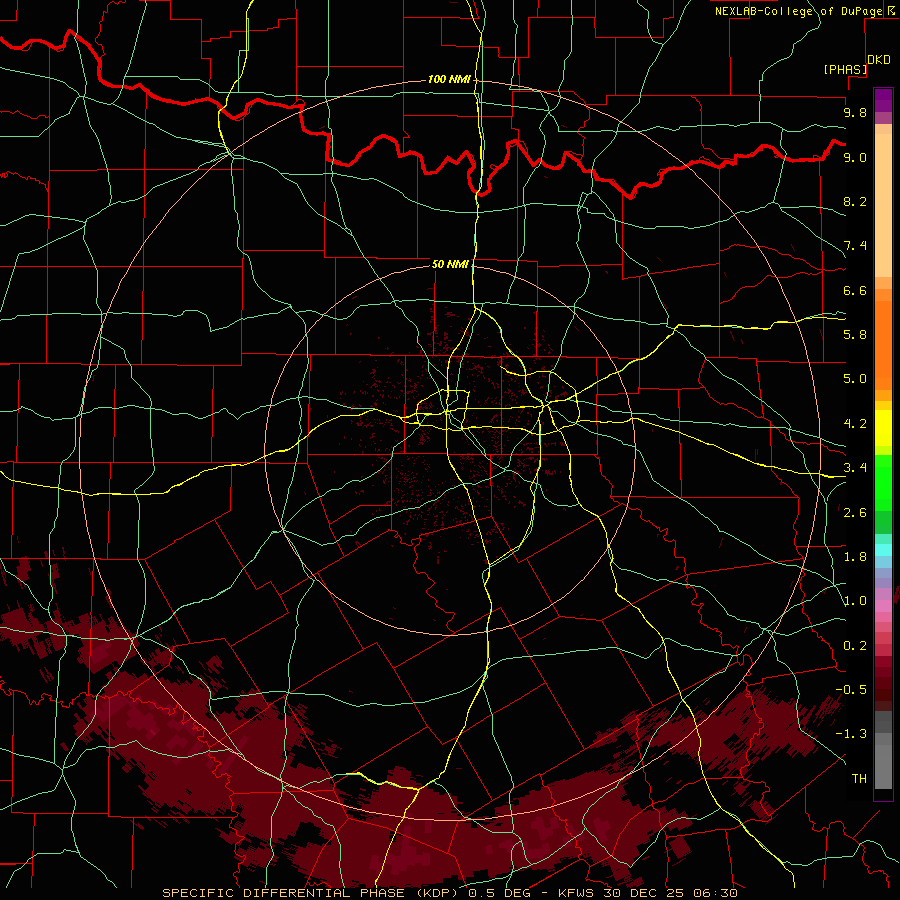Click the 100 NMI range ring label

(449, 79)
